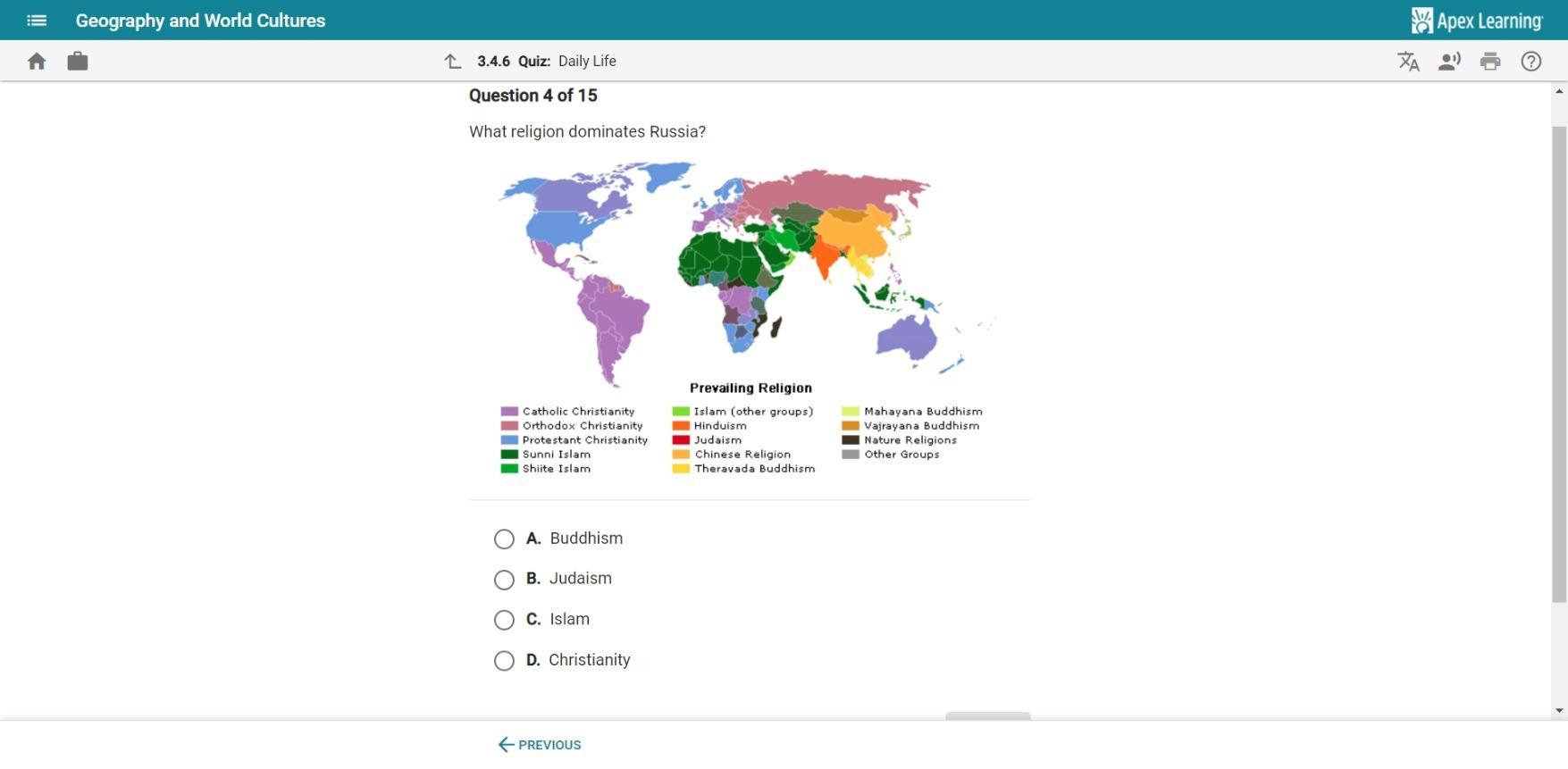Screen dimensions: 1568x769
Task: Click the Sunni Islam legend swatch
Action: click(509, 455)
